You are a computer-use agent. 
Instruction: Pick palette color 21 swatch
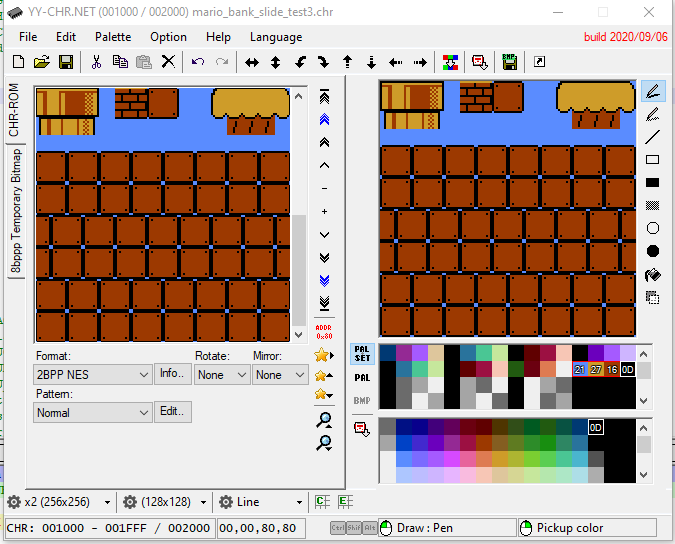(580, 369)
